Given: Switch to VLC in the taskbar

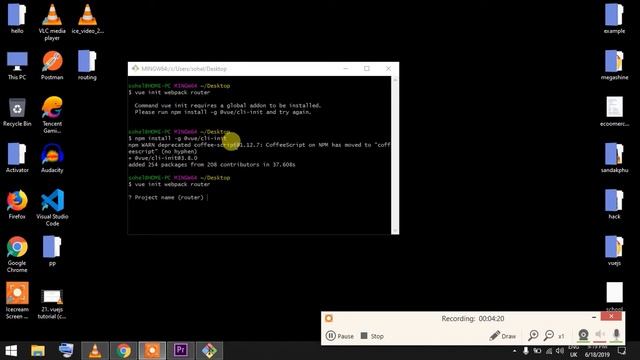Looking at the screenshot, I should click(95, 351).
